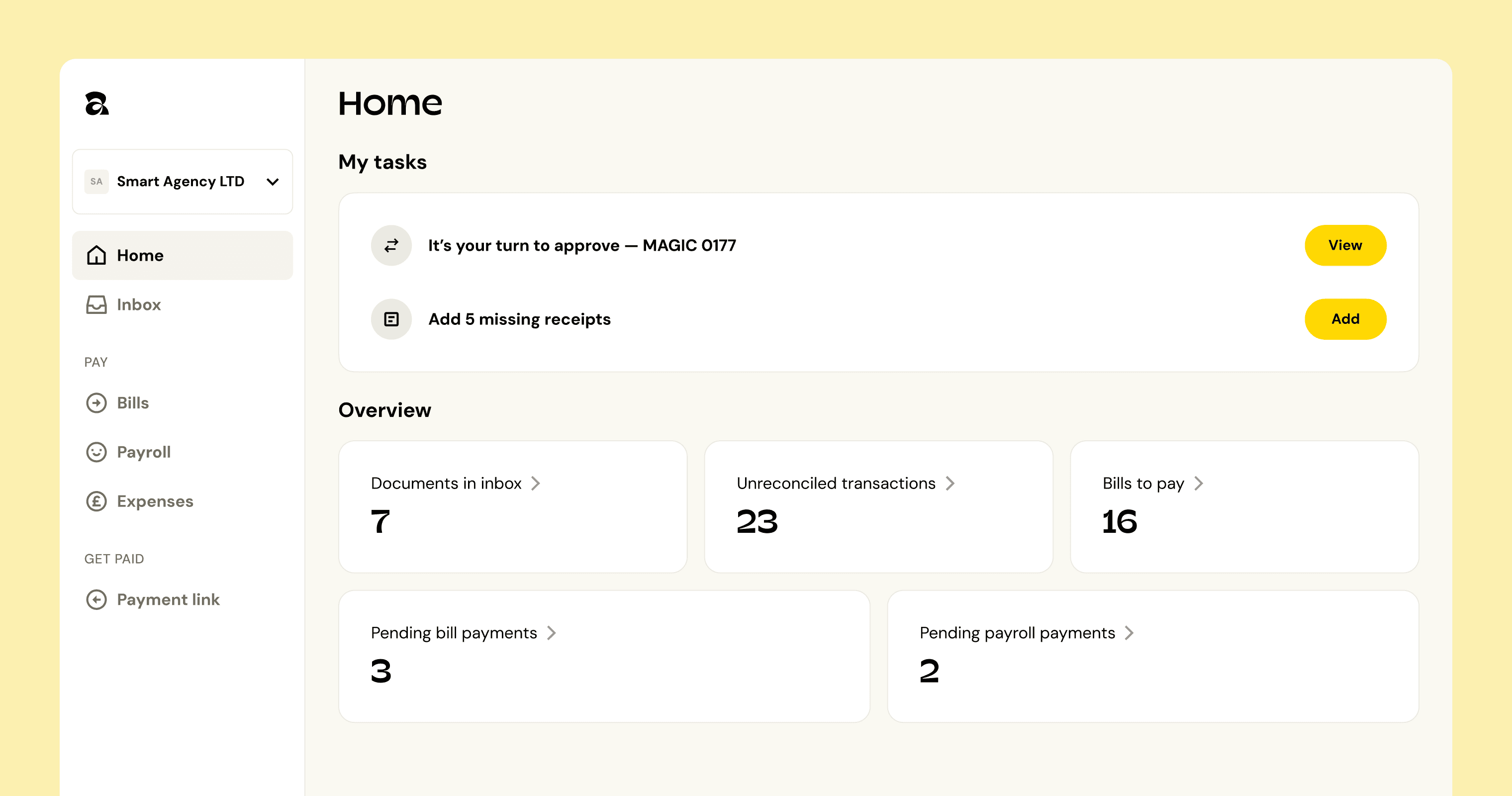This screenshot has height=796, width=1512.
Task: Click the SA company avatar badge
Action: coord(96,182)
